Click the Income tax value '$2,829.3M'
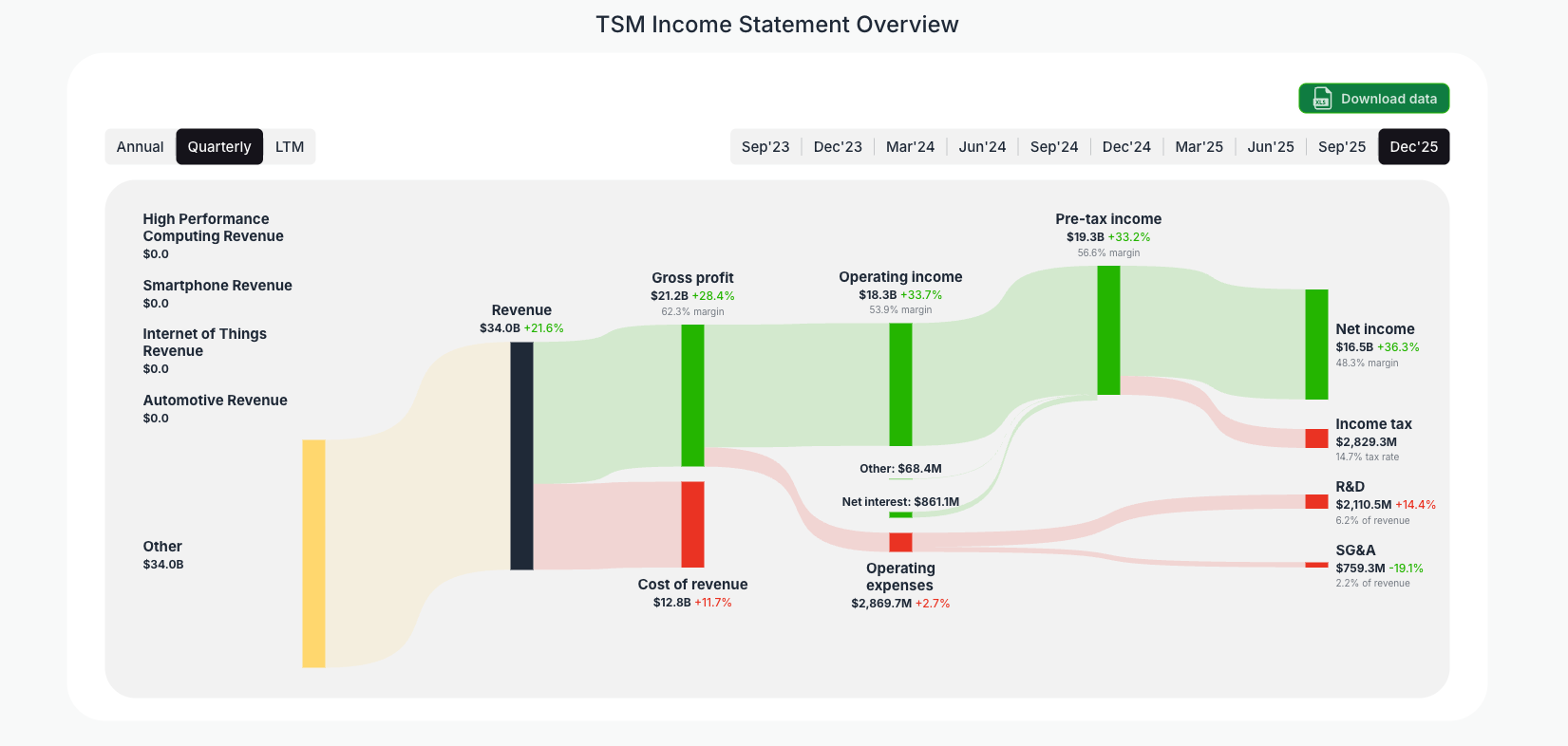This screenshot has width=1568, height=746. pos(1366,442)
